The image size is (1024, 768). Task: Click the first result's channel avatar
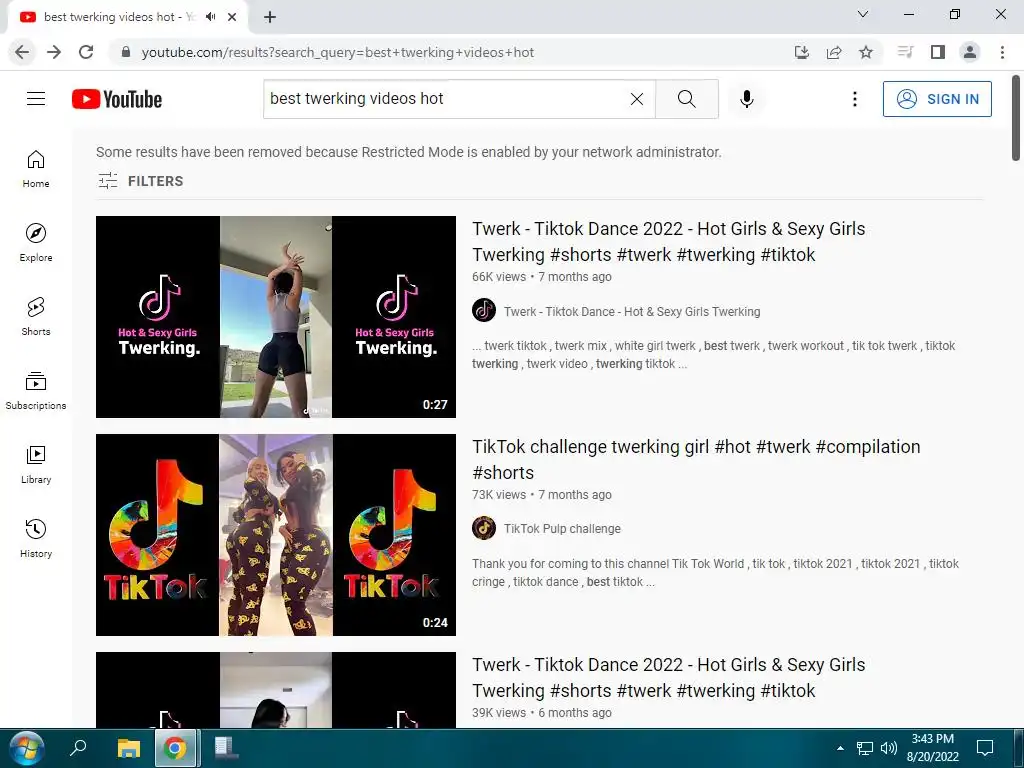(484, 310)
